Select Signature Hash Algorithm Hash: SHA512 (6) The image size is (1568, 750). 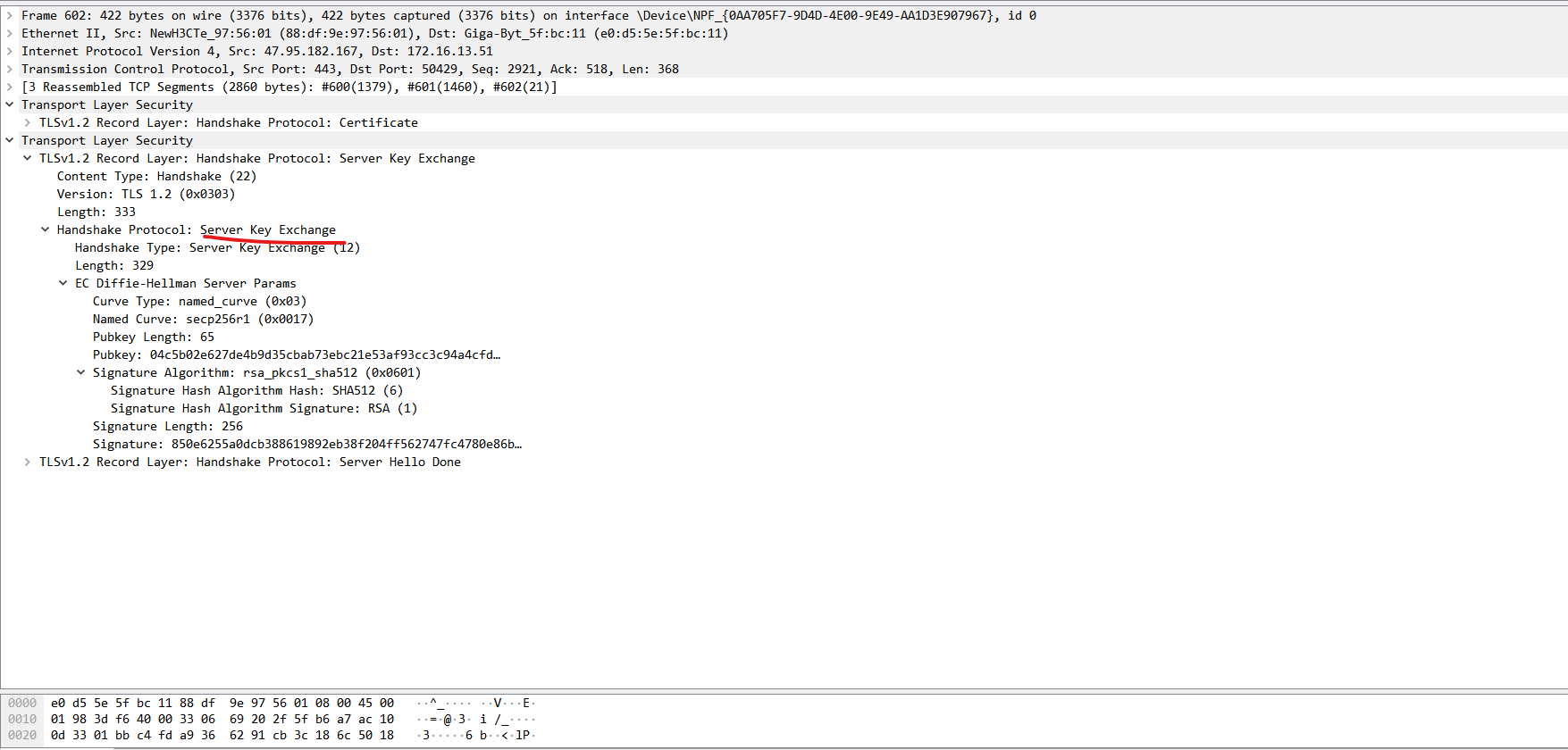tap(256, 390)
